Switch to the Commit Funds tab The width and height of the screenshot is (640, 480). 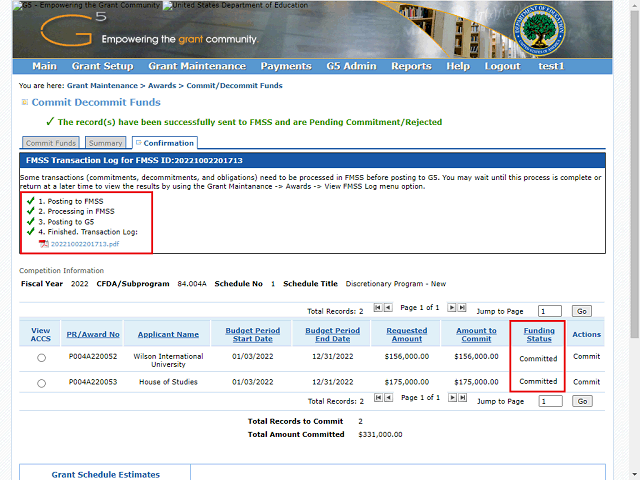(x=50, y=143)
